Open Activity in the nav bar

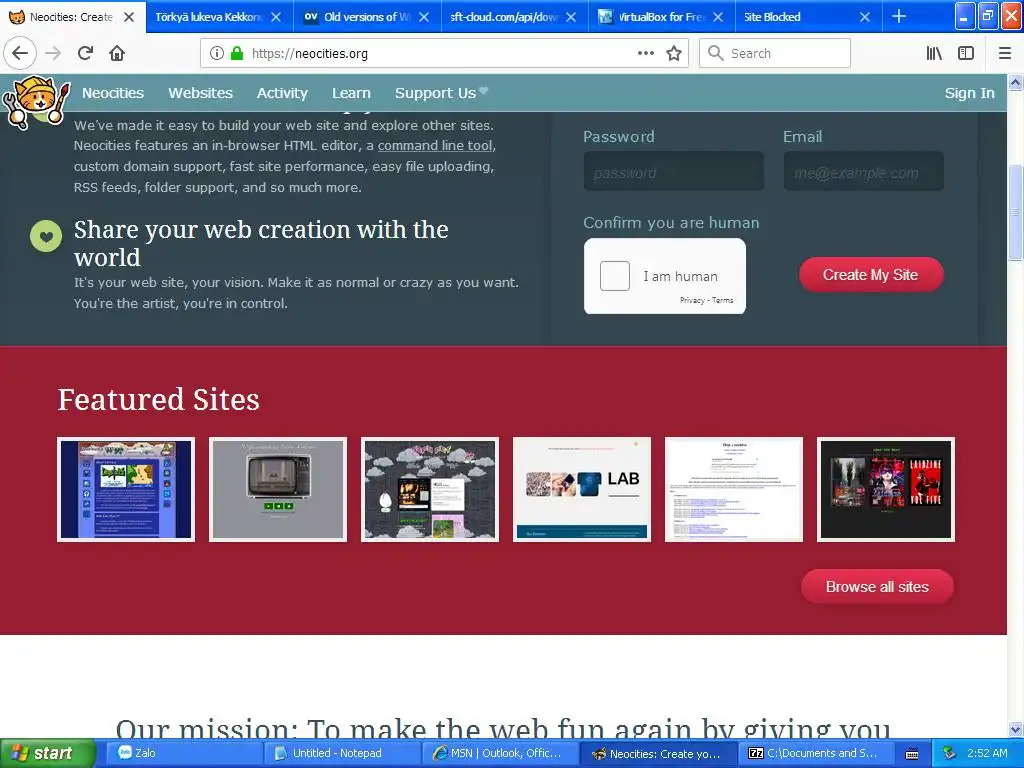[x=282, y=93]
